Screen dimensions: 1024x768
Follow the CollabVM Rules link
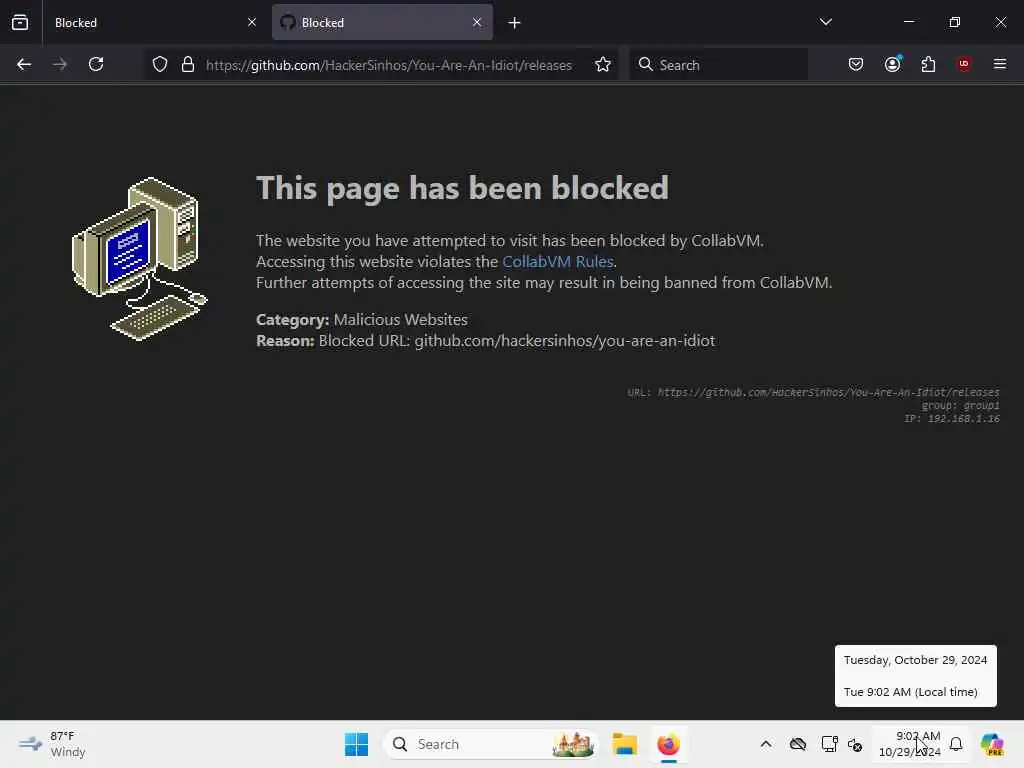(x=557, y=262)
